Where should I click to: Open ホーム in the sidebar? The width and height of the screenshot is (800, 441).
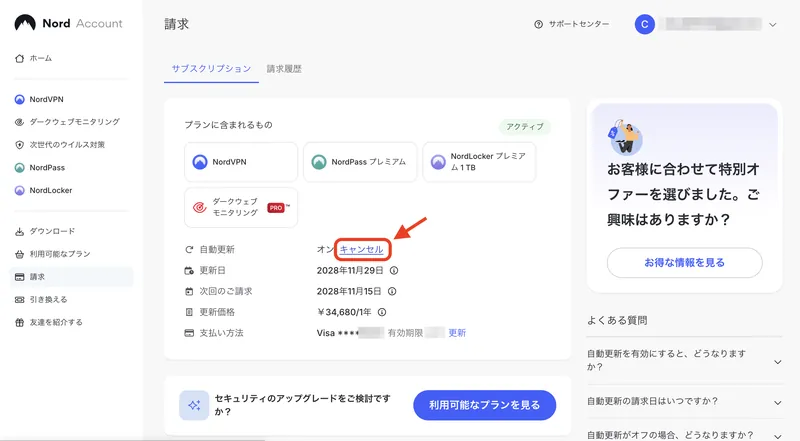(40, 58)
